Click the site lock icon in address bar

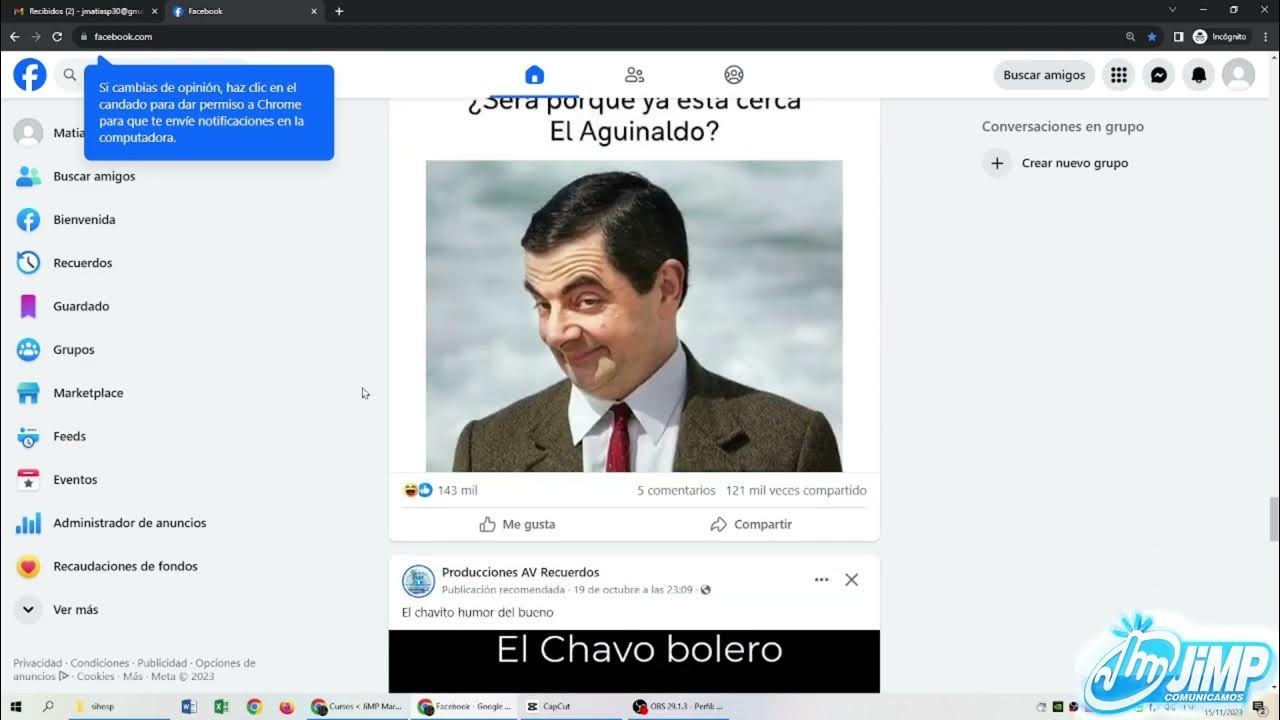[x=84, y=36]
